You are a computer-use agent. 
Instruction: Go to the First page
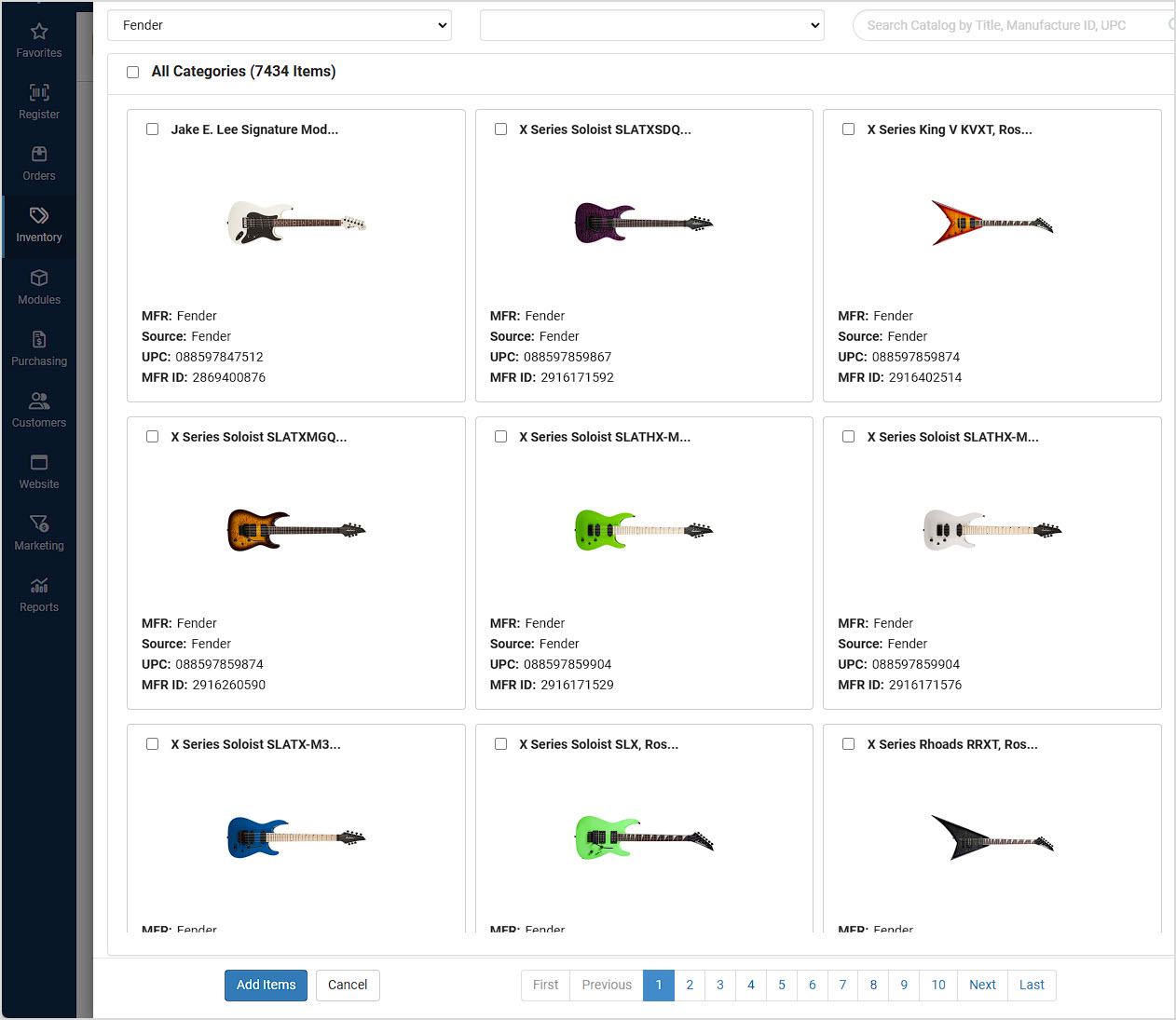coord(546,986)
